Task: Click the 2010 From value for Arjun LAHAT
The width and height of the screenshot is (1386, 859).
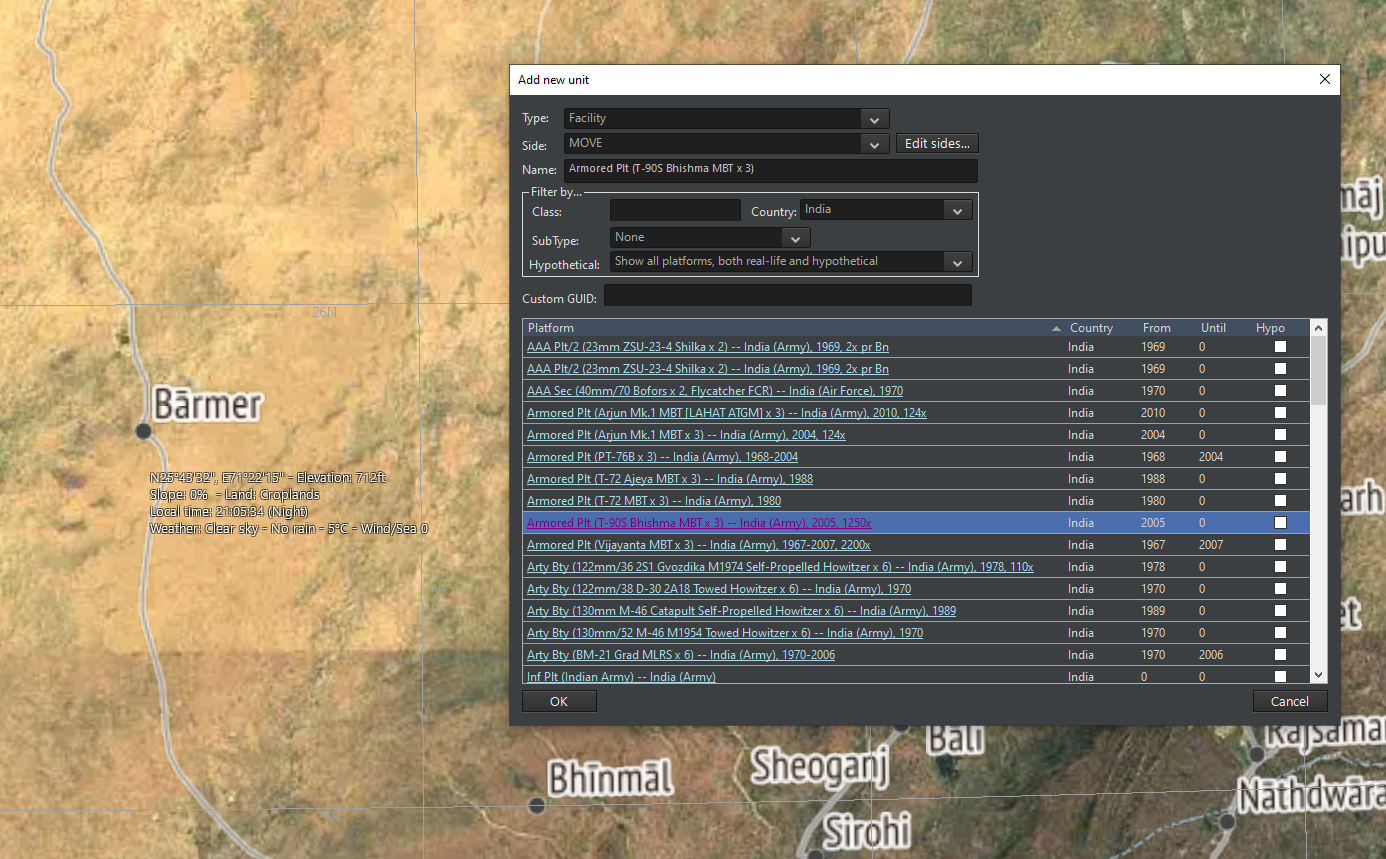Action: tap(1153, 413)
